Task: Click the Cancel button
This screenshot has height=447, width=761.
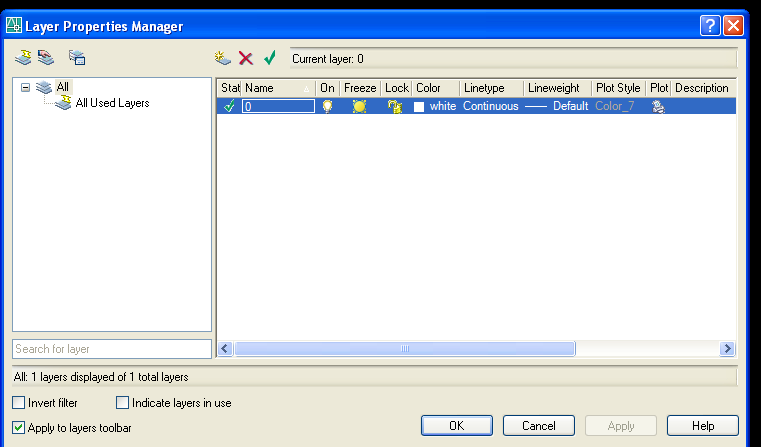Action: (x=539, y=426)
